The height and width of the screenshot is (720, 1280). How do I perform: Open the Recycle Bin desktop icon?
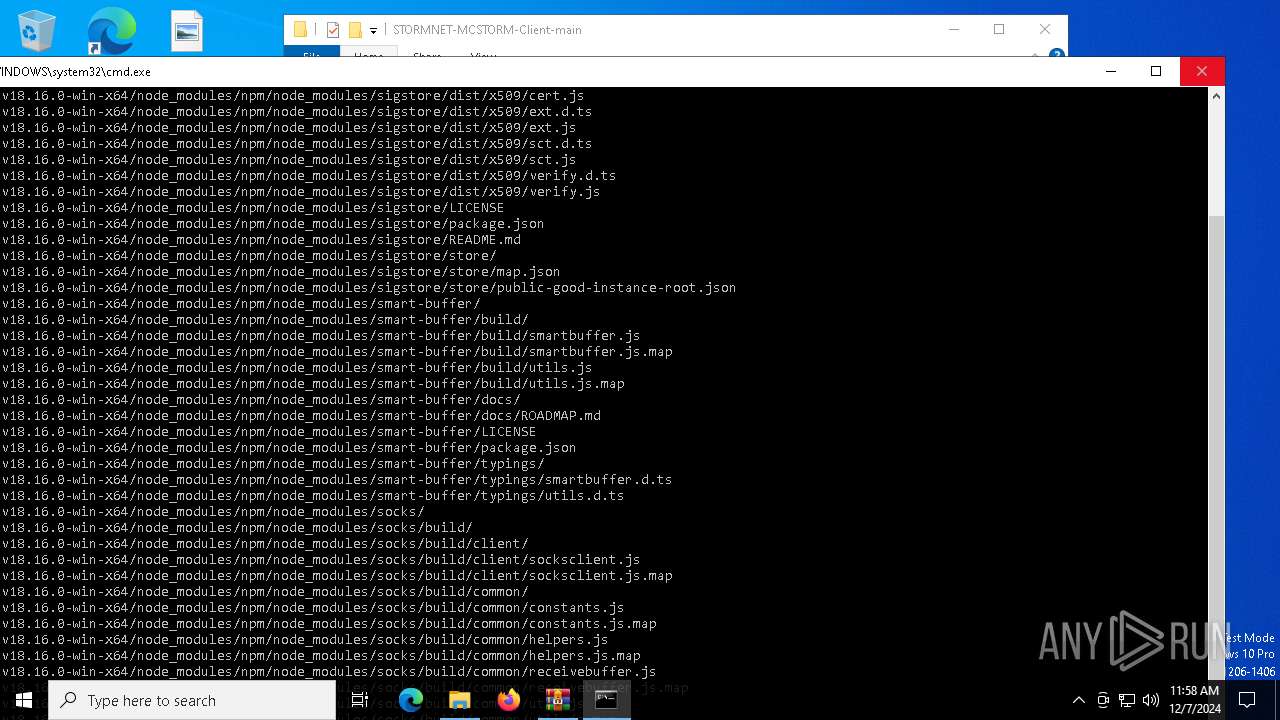[37, 31]
